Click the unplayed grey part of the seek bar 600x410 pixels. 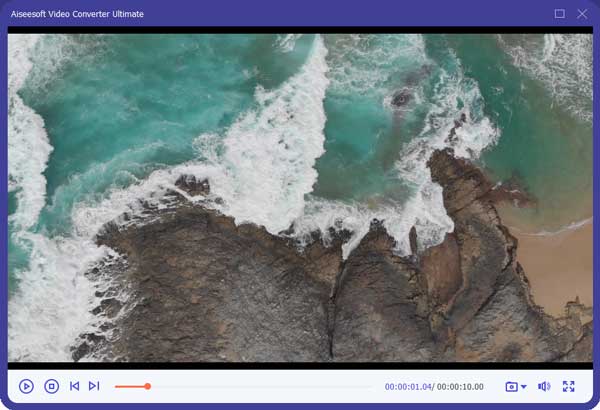(260, 386)
